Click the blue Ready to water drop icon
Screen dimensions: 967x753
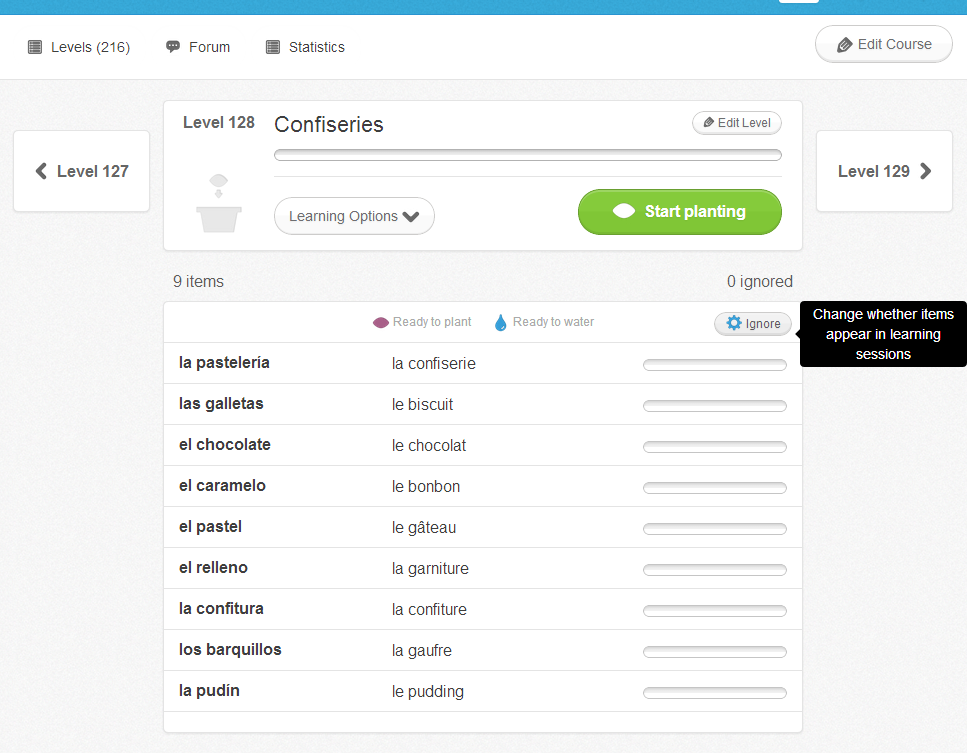point(501,323)
